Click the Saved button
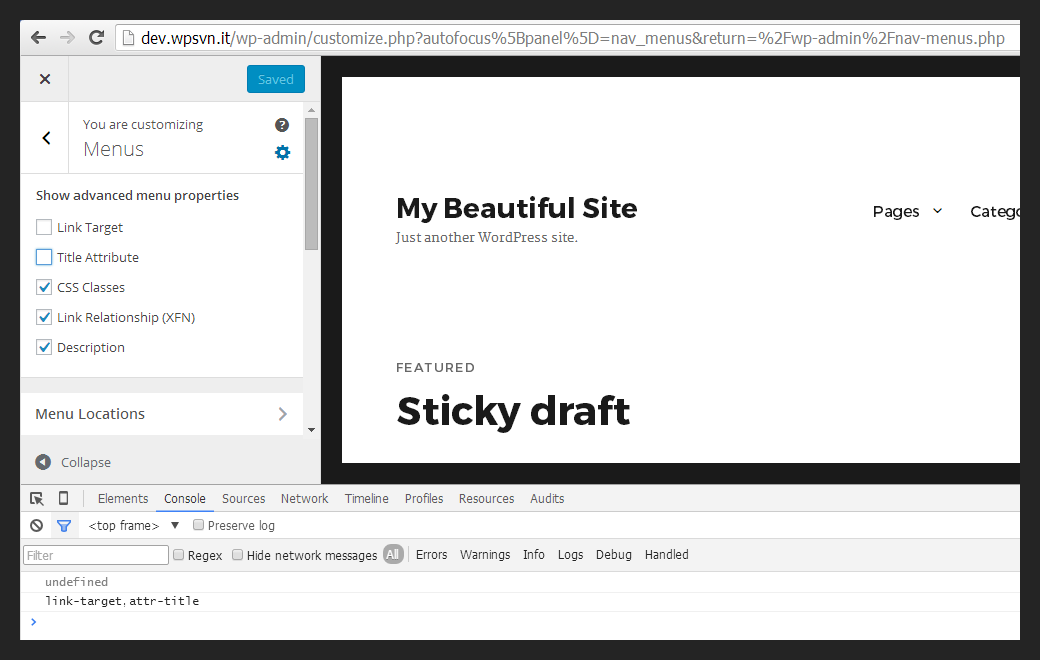1040x660 pixels. point(276,79)
